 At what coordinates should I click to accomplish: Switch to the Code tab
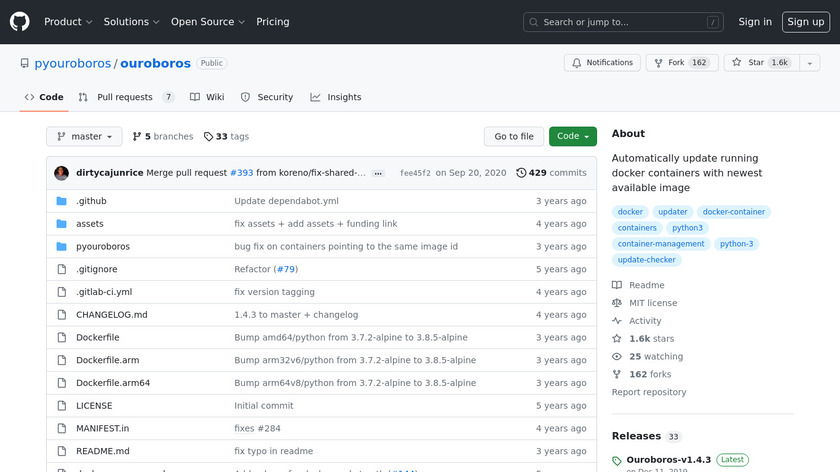44,97
